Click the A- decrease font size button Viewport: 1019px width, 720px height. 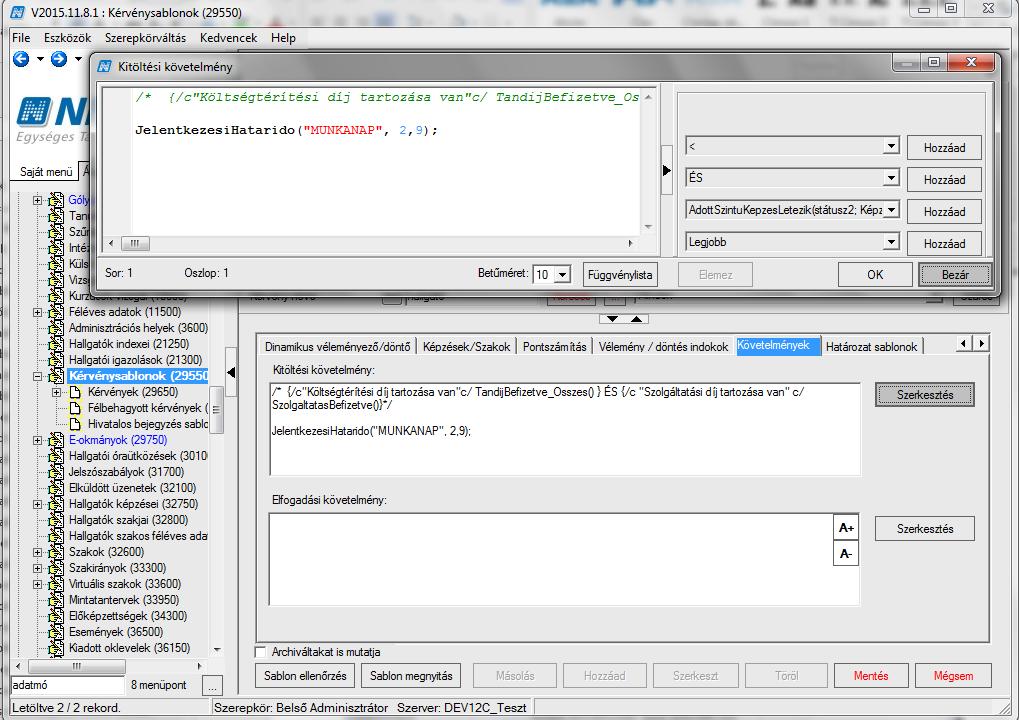coord(845,554)
